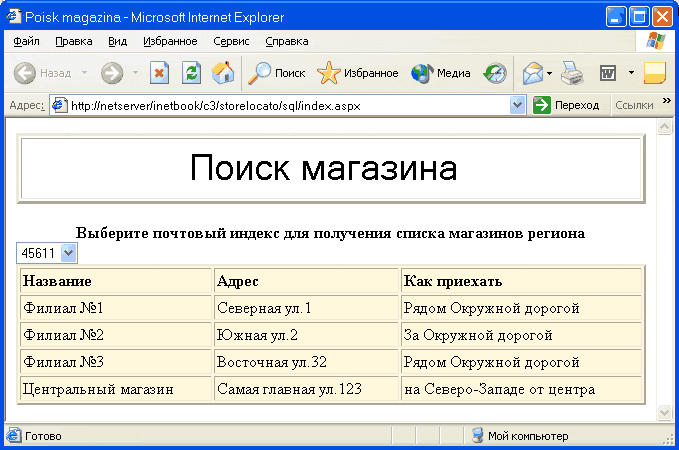The height and width of the screenshot is (450, 679).
Task: Expand the Edit button dropdown arrow
Action: pyautogui.click(x=631, y=73)
